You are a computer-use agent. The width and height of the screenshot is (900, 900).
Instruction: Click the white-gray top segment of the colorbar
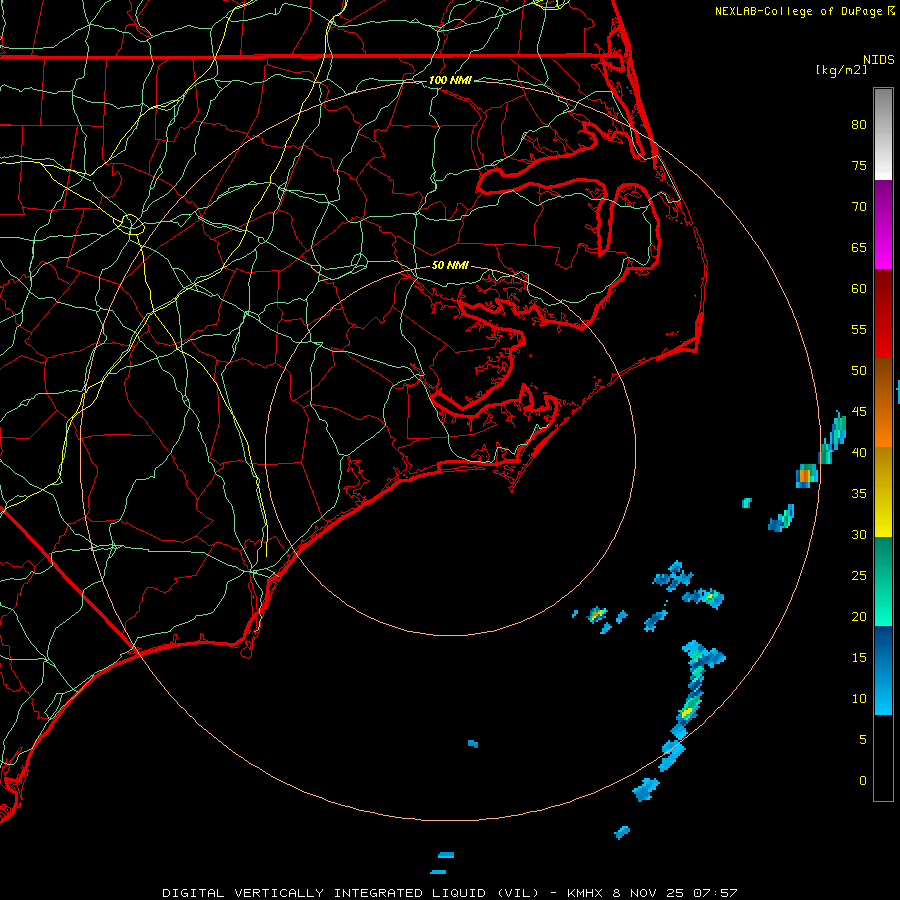[x=883, y=134]
